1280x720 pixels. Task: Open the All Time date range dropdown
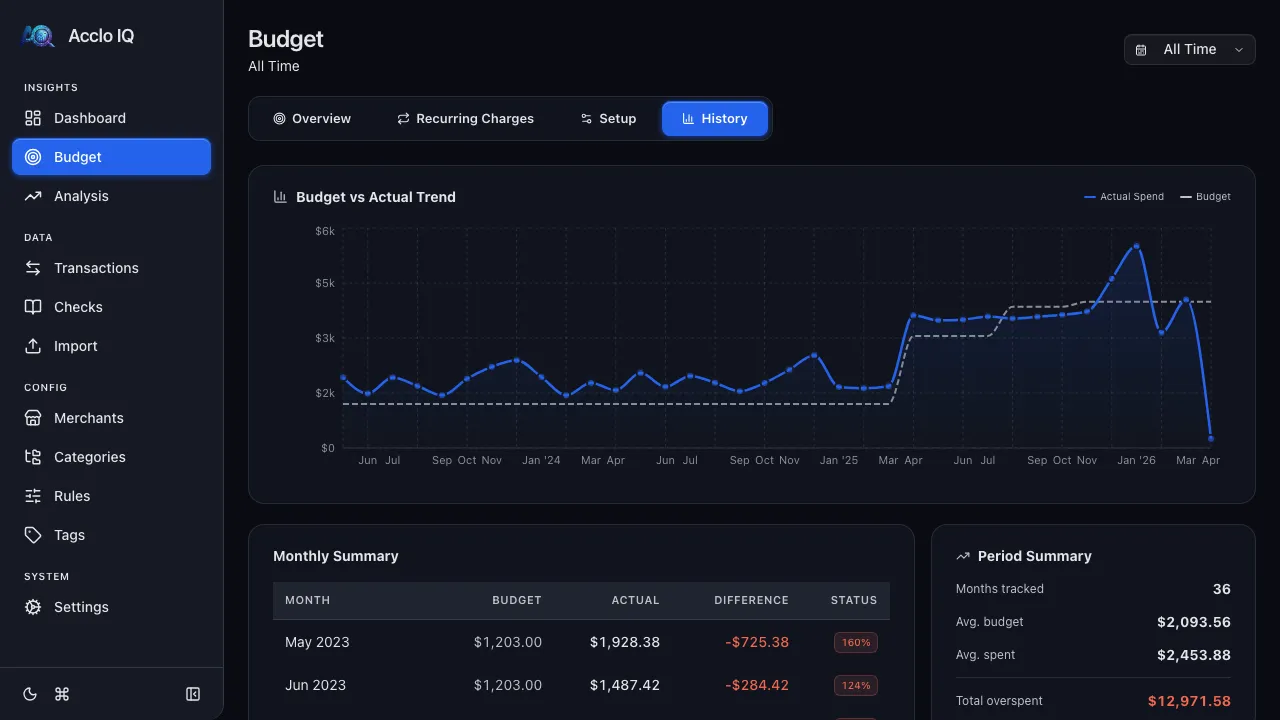coord(1190,49)
